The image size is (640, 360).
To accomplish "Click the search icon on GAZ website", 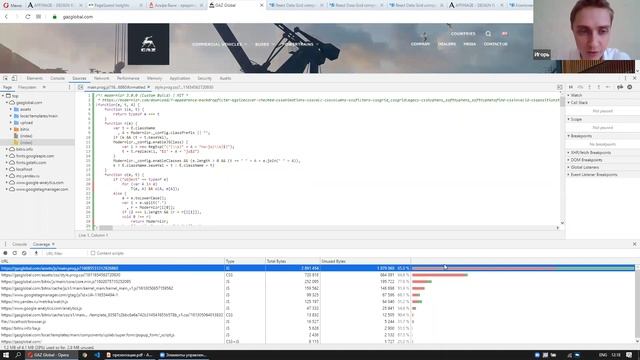I will pyautogui.click(x=488, y=33).
